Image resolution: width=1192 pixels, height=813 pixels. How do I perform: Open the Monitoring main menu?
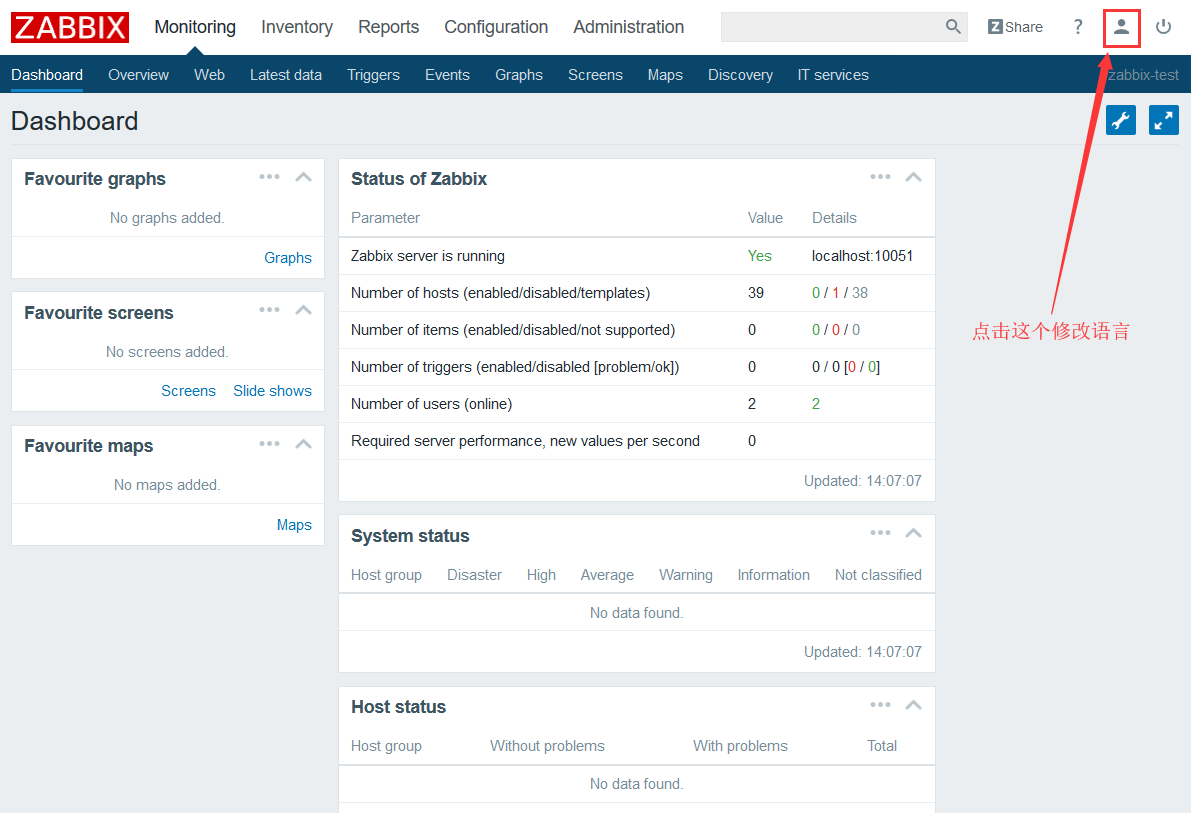tap(195, 27)
